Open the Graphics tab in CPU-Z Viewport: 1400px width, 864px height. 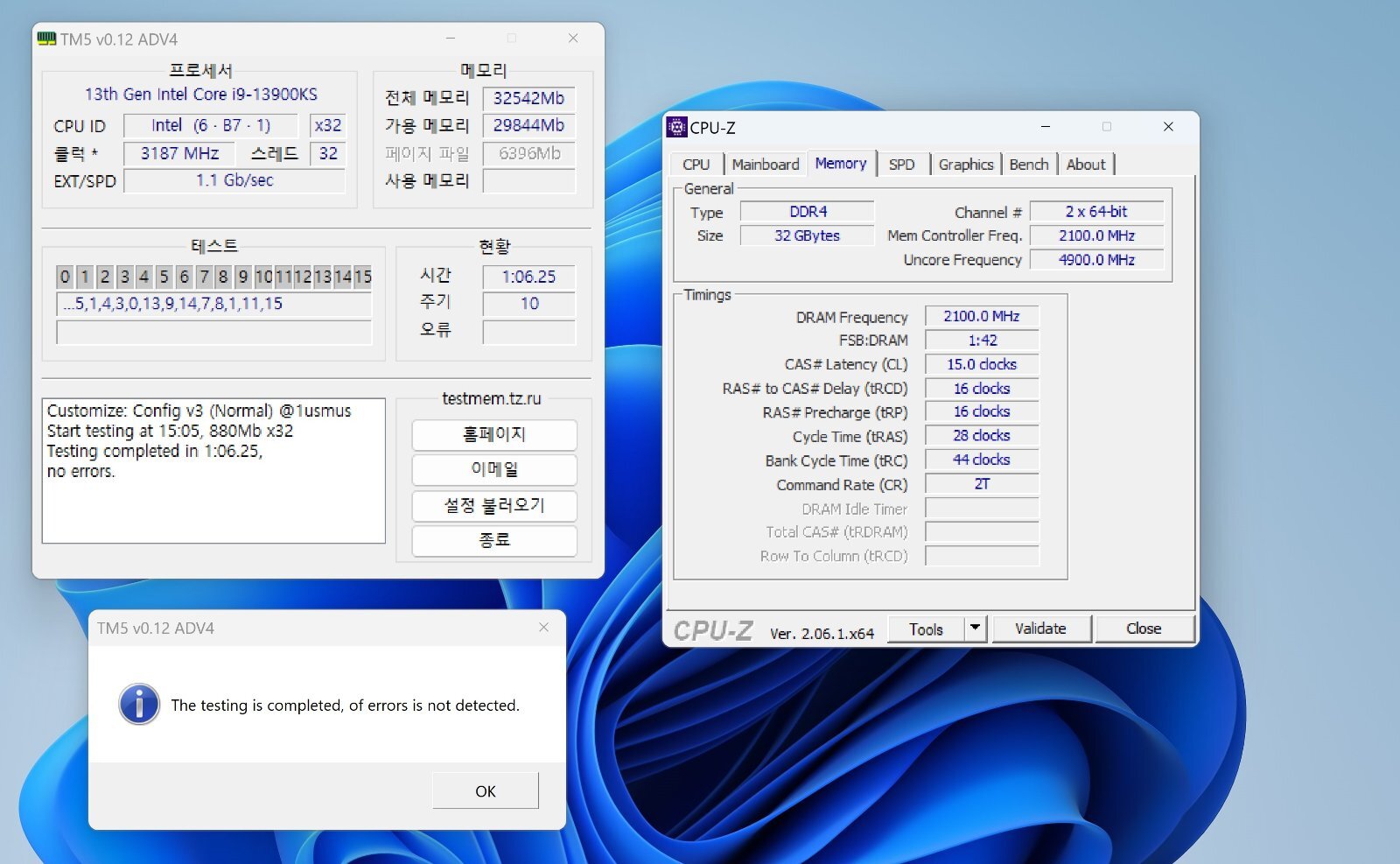pyautogui.click(x=966, y=165)
